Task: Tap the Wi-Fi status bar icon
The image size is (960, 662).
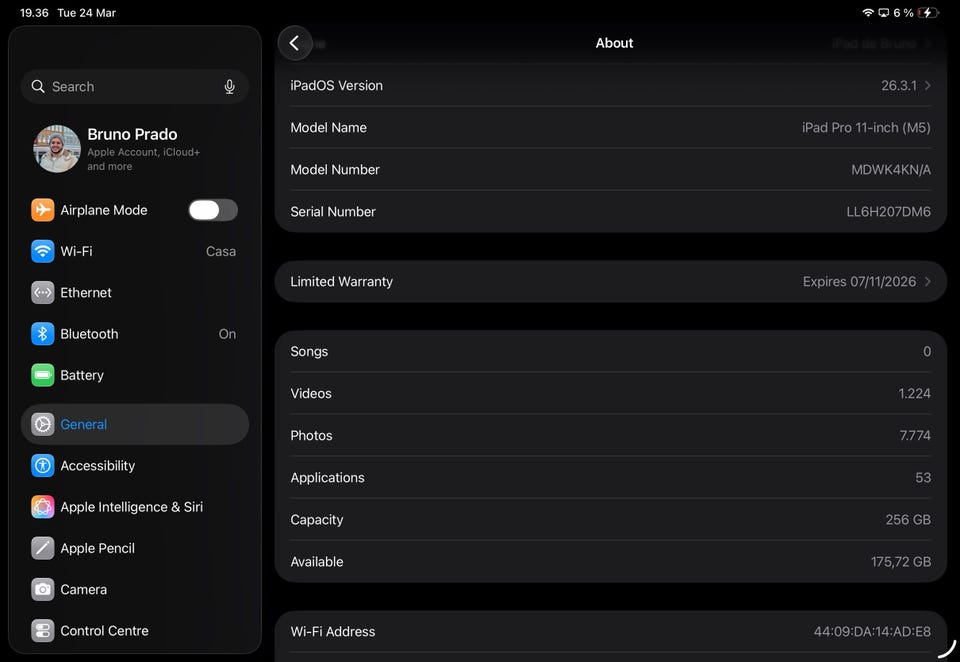Action: [x=868, y=13]
